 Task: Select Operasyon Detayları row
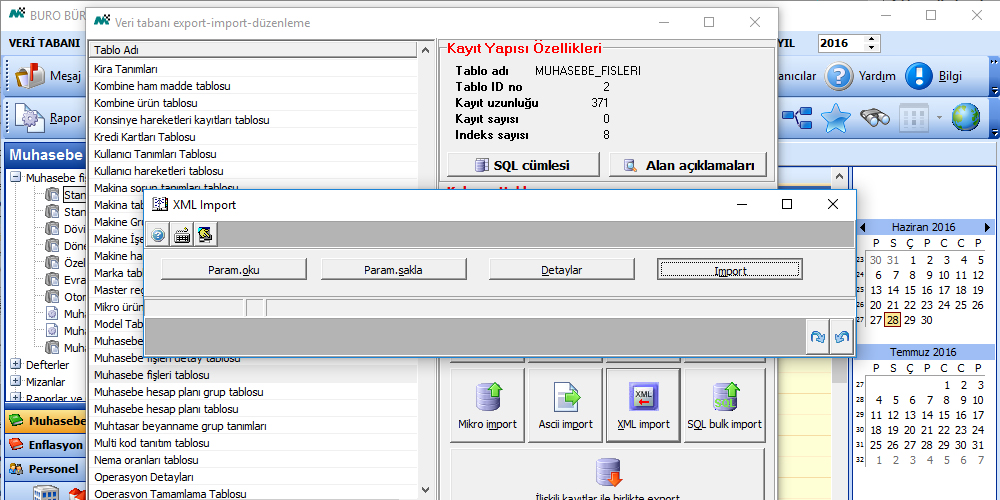[x=253, y=477]
